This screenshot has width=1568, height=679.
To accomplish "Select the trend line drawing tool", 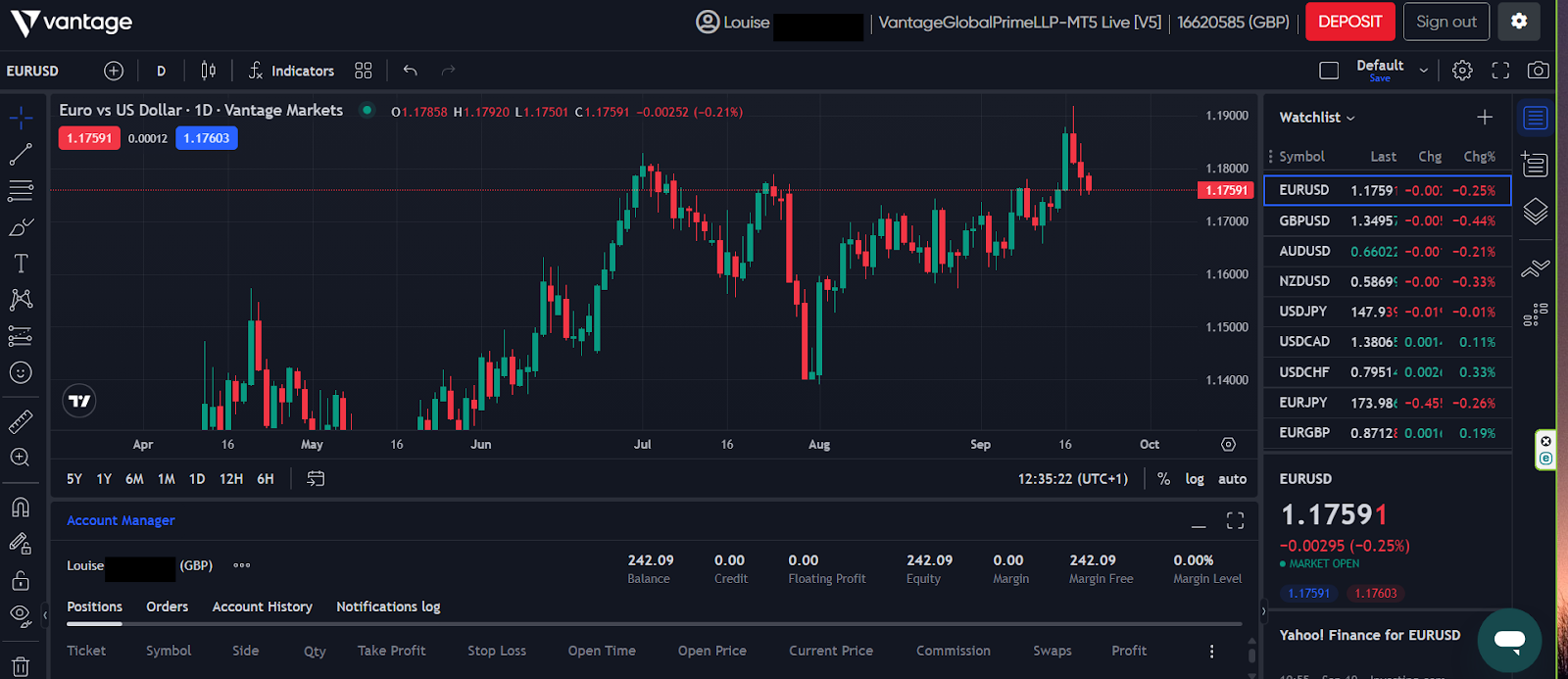I will (x=21, y=154).
